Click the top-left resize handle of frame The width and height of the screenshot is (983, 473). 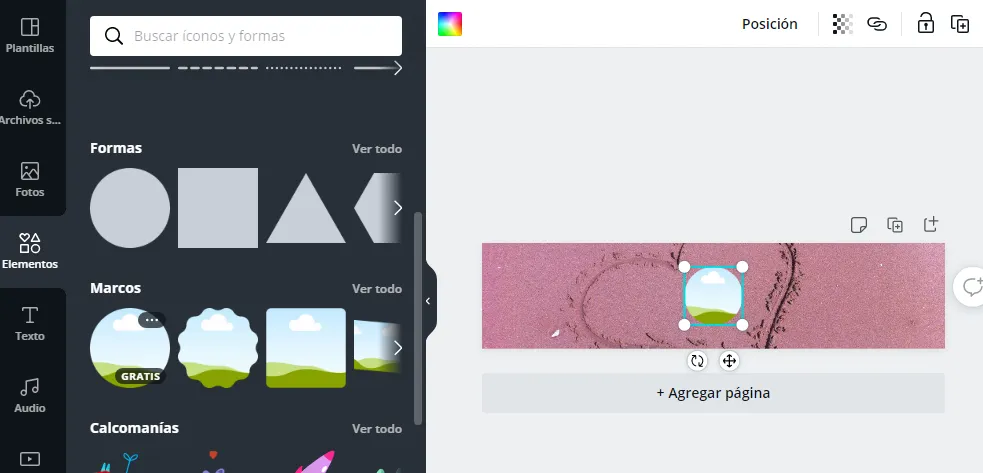(685, 267)
